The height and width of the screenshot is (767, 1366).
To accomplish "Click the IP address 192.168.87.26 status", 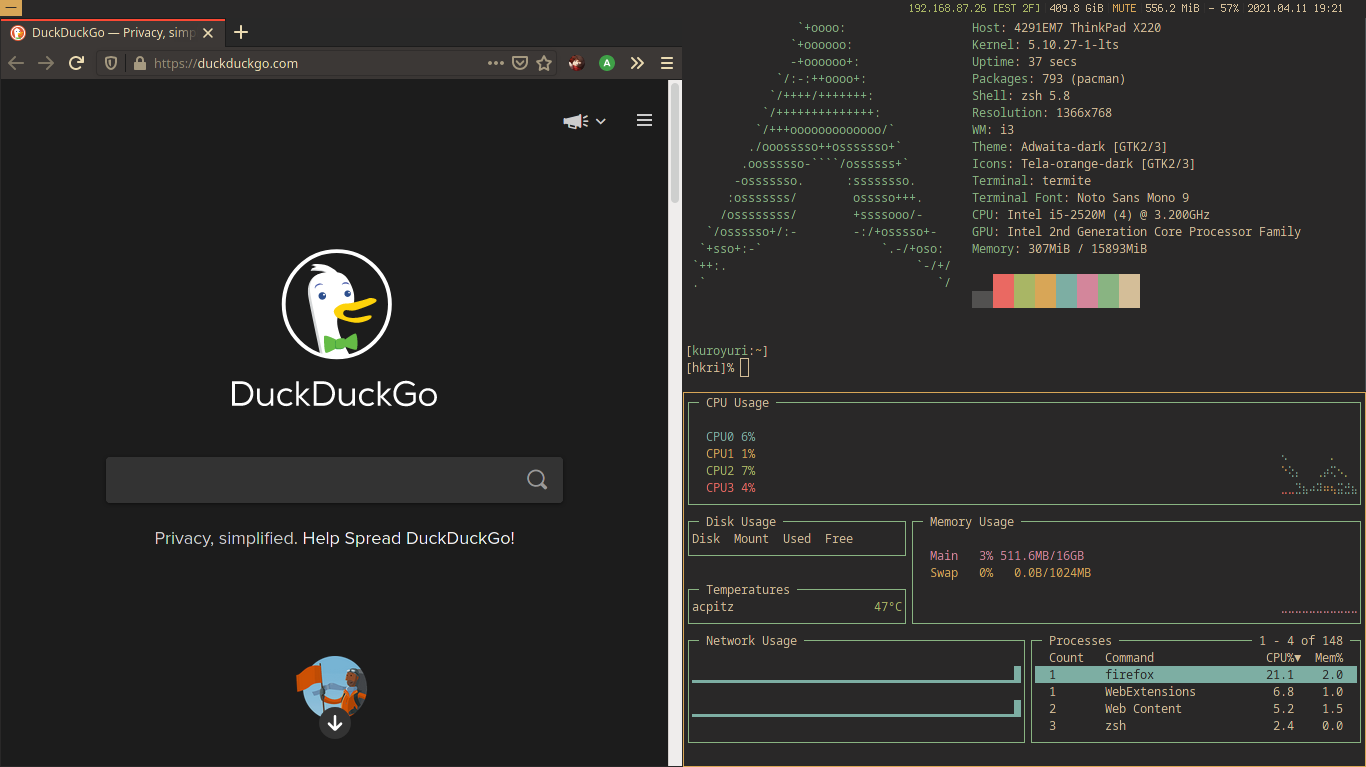I will (x=946, y=7).
